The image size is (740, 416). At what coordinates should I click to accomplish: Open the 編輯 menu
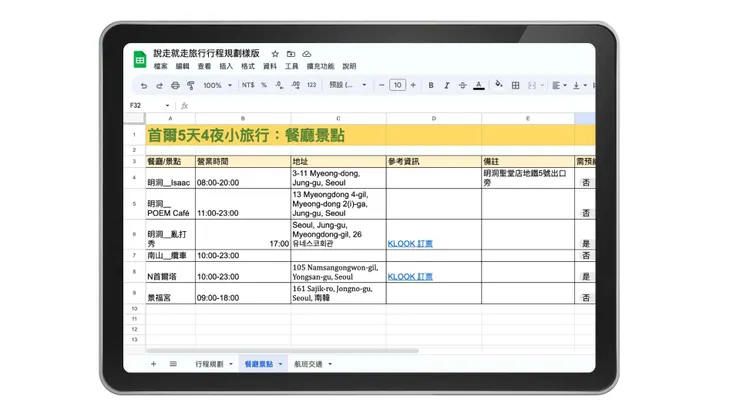click(182, 67)
